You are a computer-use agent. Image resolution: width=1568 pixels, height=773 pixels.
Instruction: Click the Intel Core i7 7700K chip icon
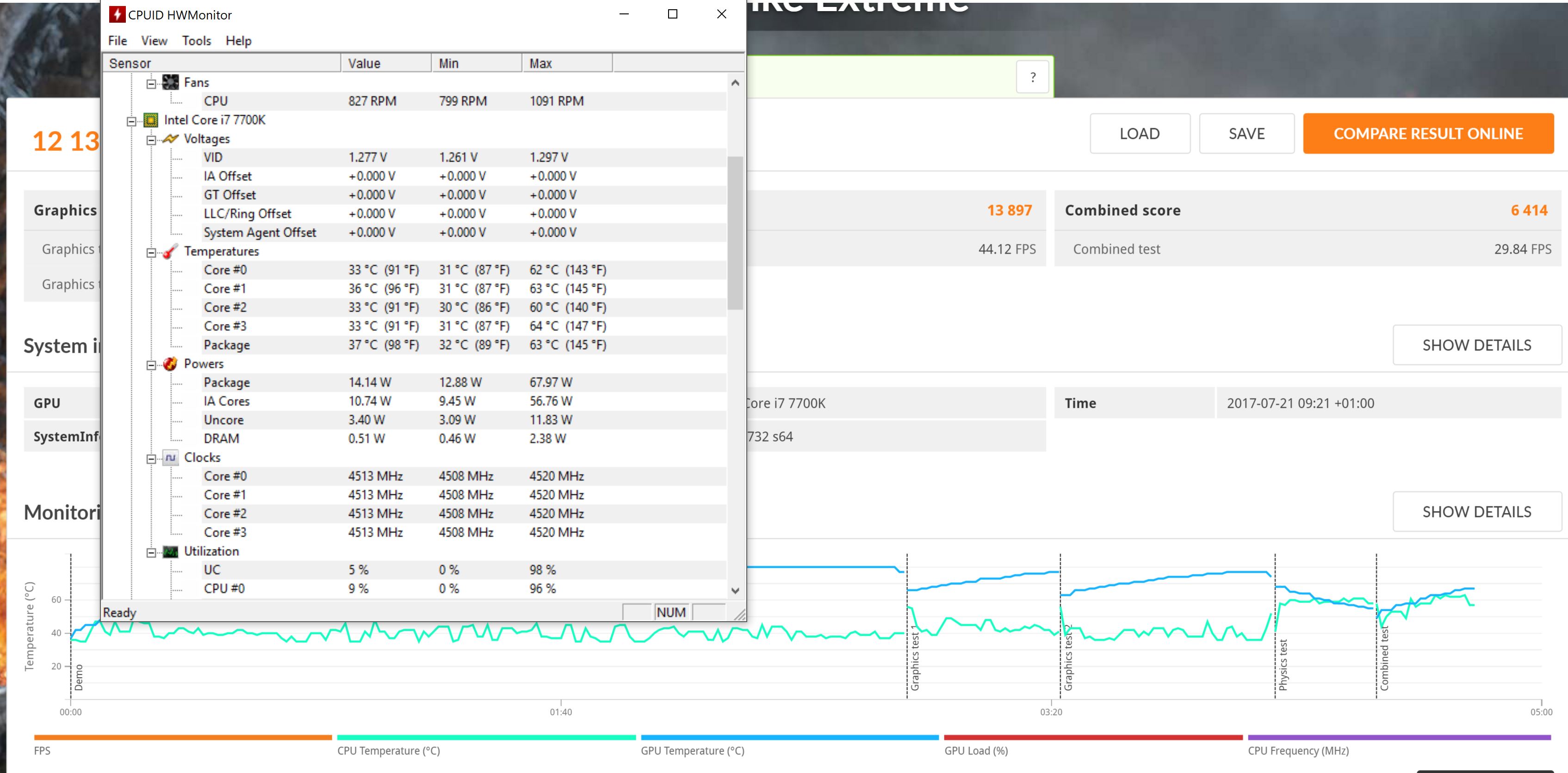(150, 120)
